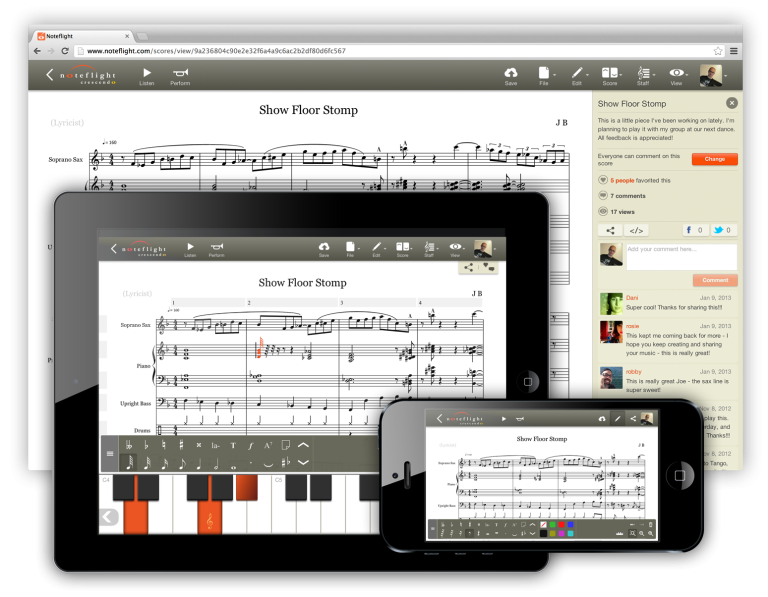Viewport: 768px width, 597px height.
Task: Click the browser back arrow
Action: pos(37,51)
